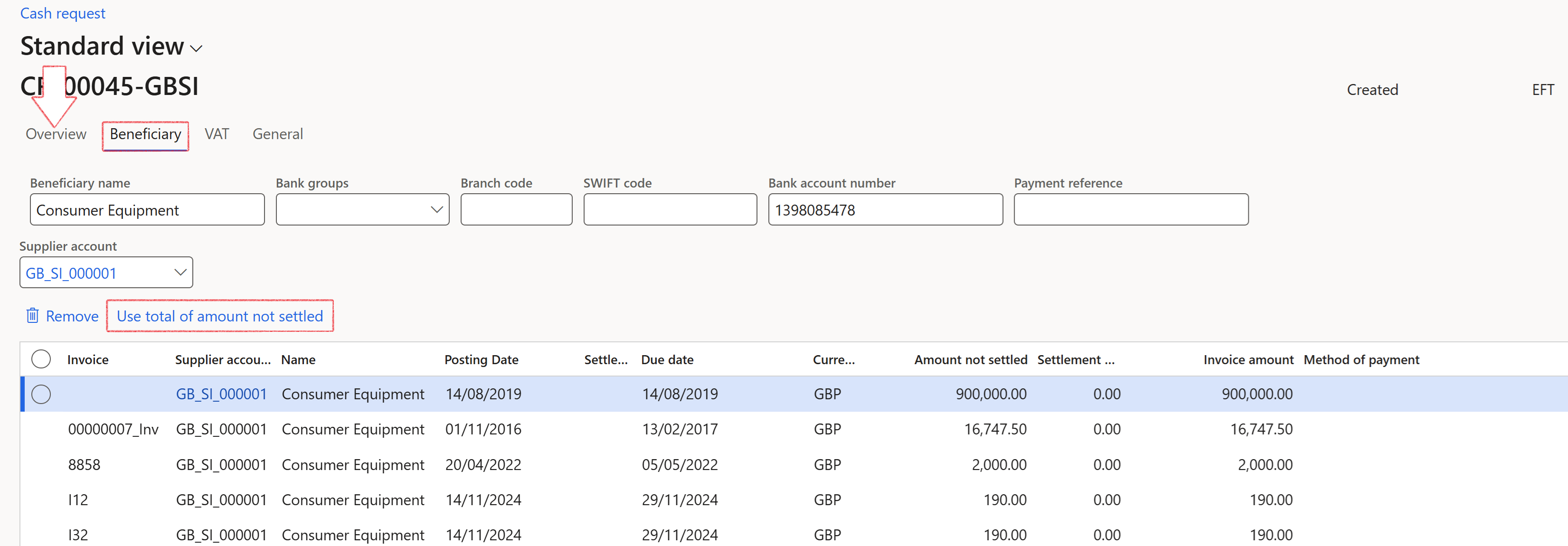Image resolution: width=1568 pixels, height=546 pixels.
Task: Select invoice 8858 cell
Action: (x=84, y=464)
